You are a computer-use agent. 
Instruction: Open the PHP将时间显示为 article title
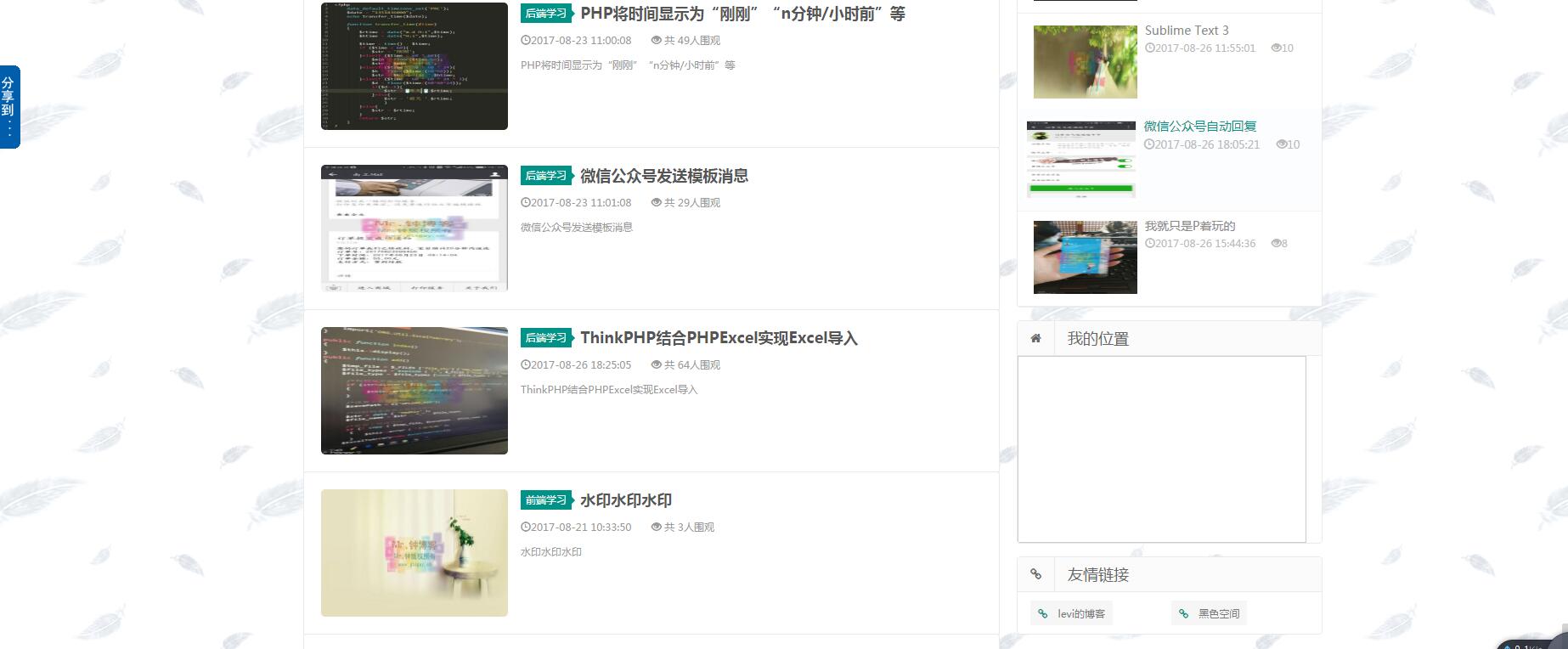point(742,14)
